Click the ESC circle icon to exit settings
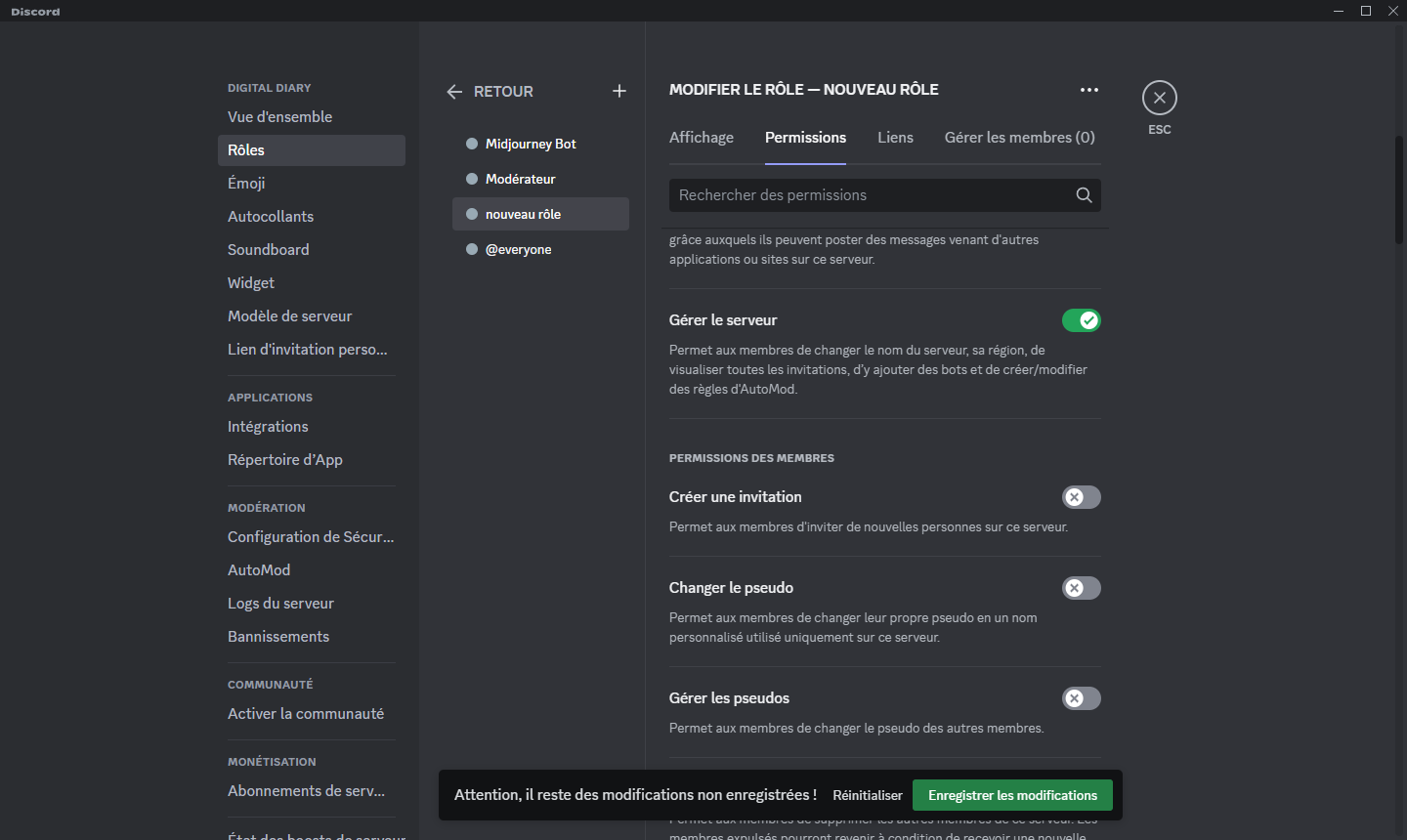The width and height of the screenshot is (1407, 840). 1159,98
